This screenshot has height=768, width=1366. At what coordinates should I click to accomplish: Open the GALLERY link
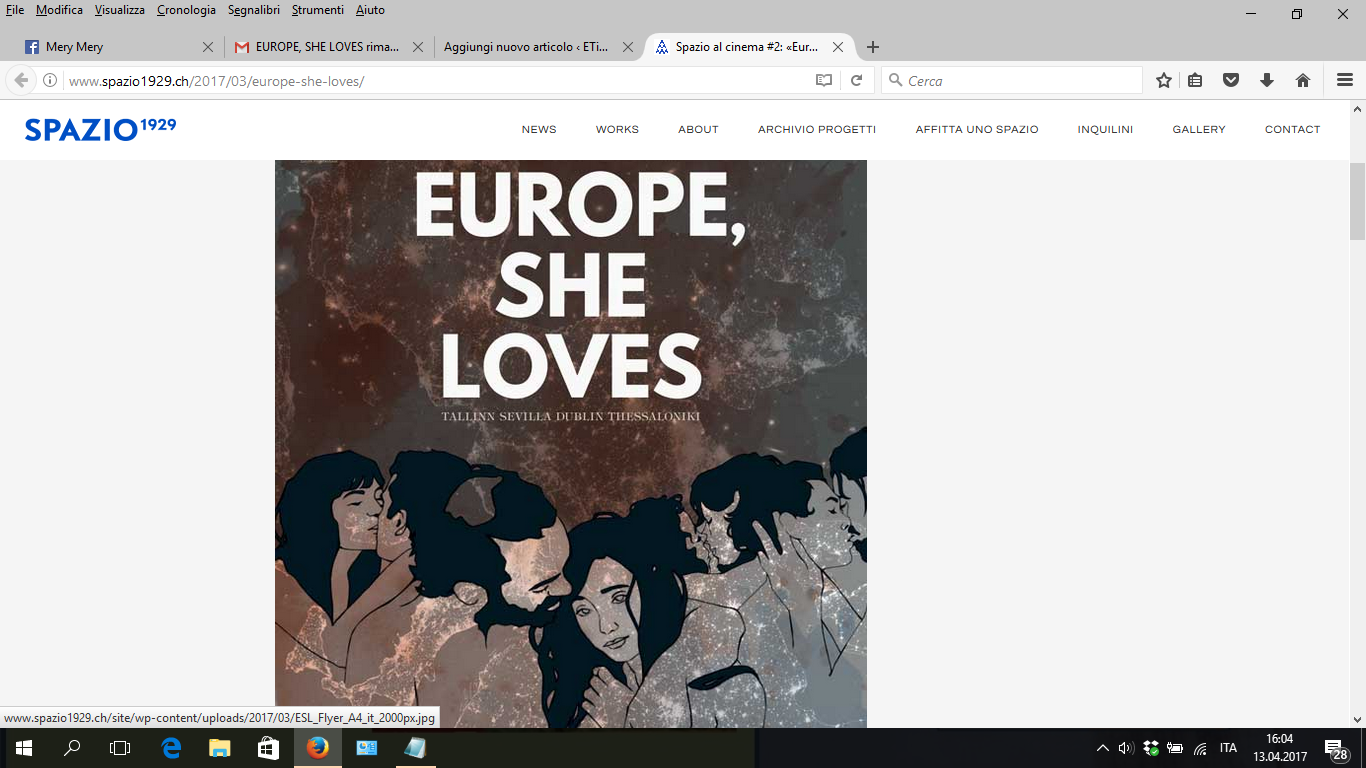point(1199,130)
